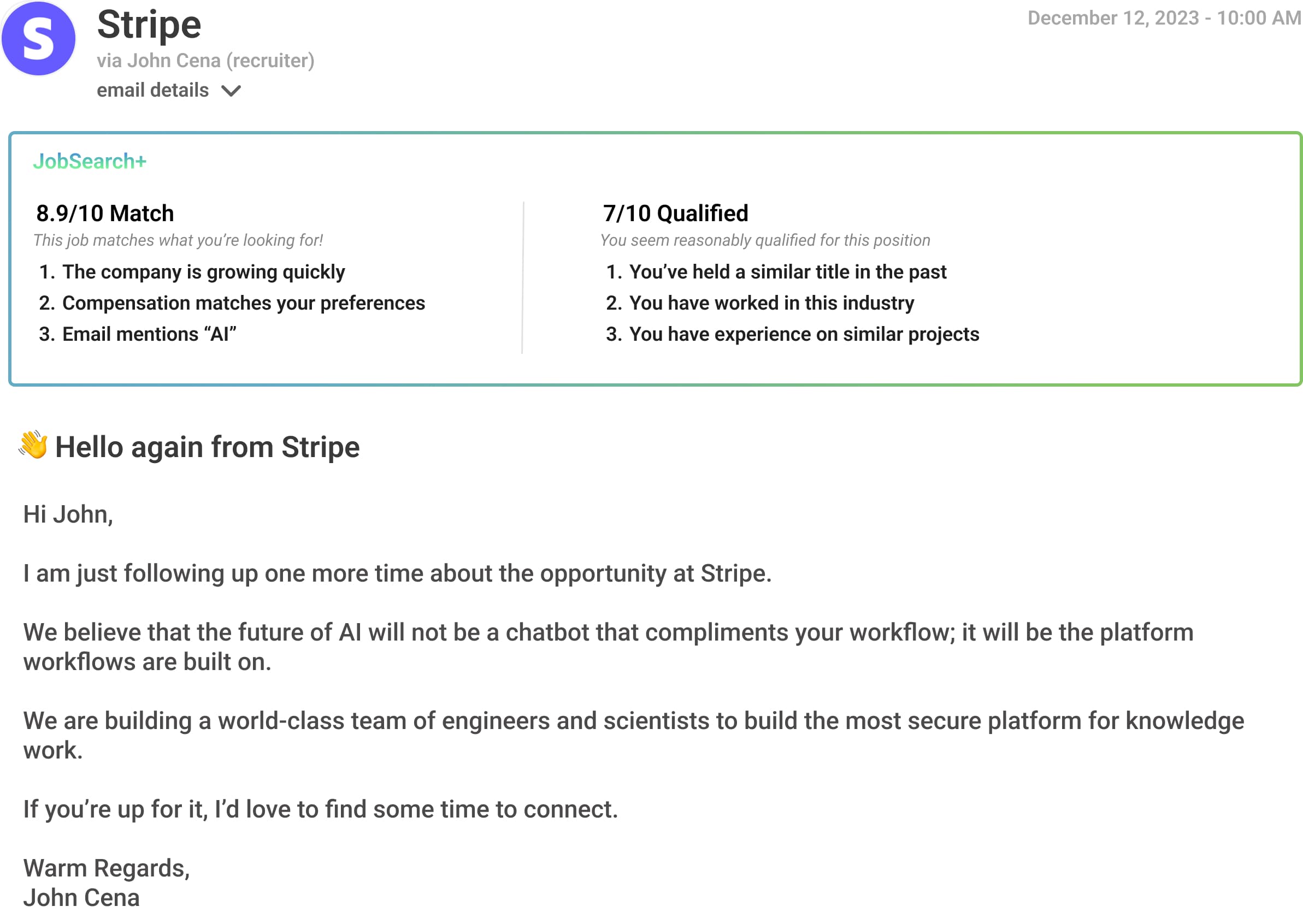Screen dimensions: 1303x924
Task: Click the waving hand emoji
Action: pyautogui.click(x=33, y=445)
